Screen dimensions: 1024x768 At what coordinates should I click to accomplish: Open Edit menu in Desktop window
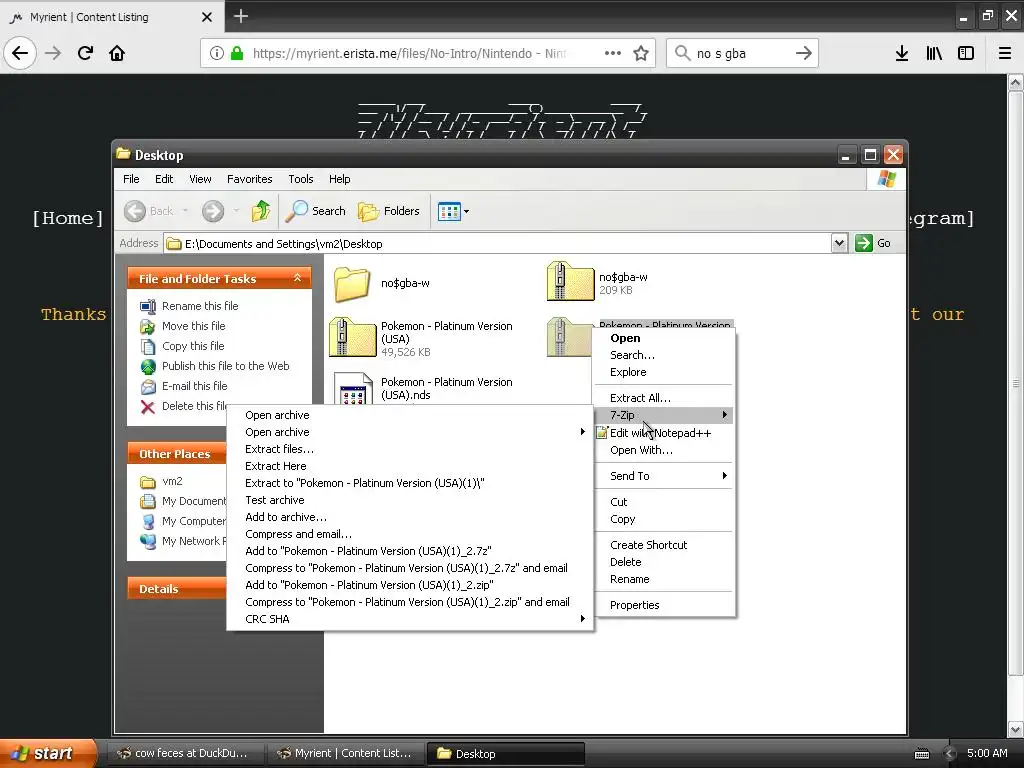[164, 179]
